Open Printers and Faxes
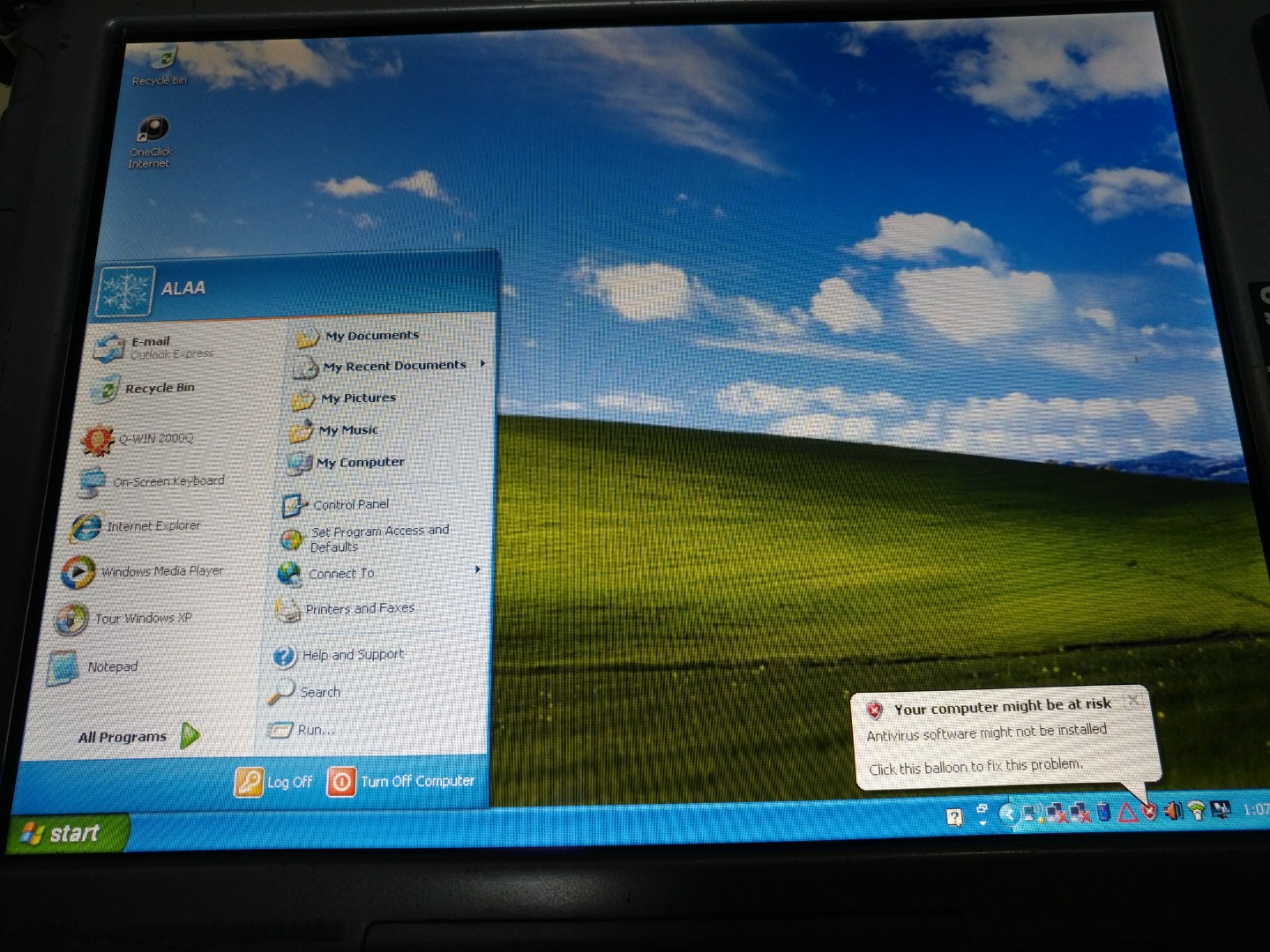This screenshot has height=952, width=1270. [x=344, y=608]
